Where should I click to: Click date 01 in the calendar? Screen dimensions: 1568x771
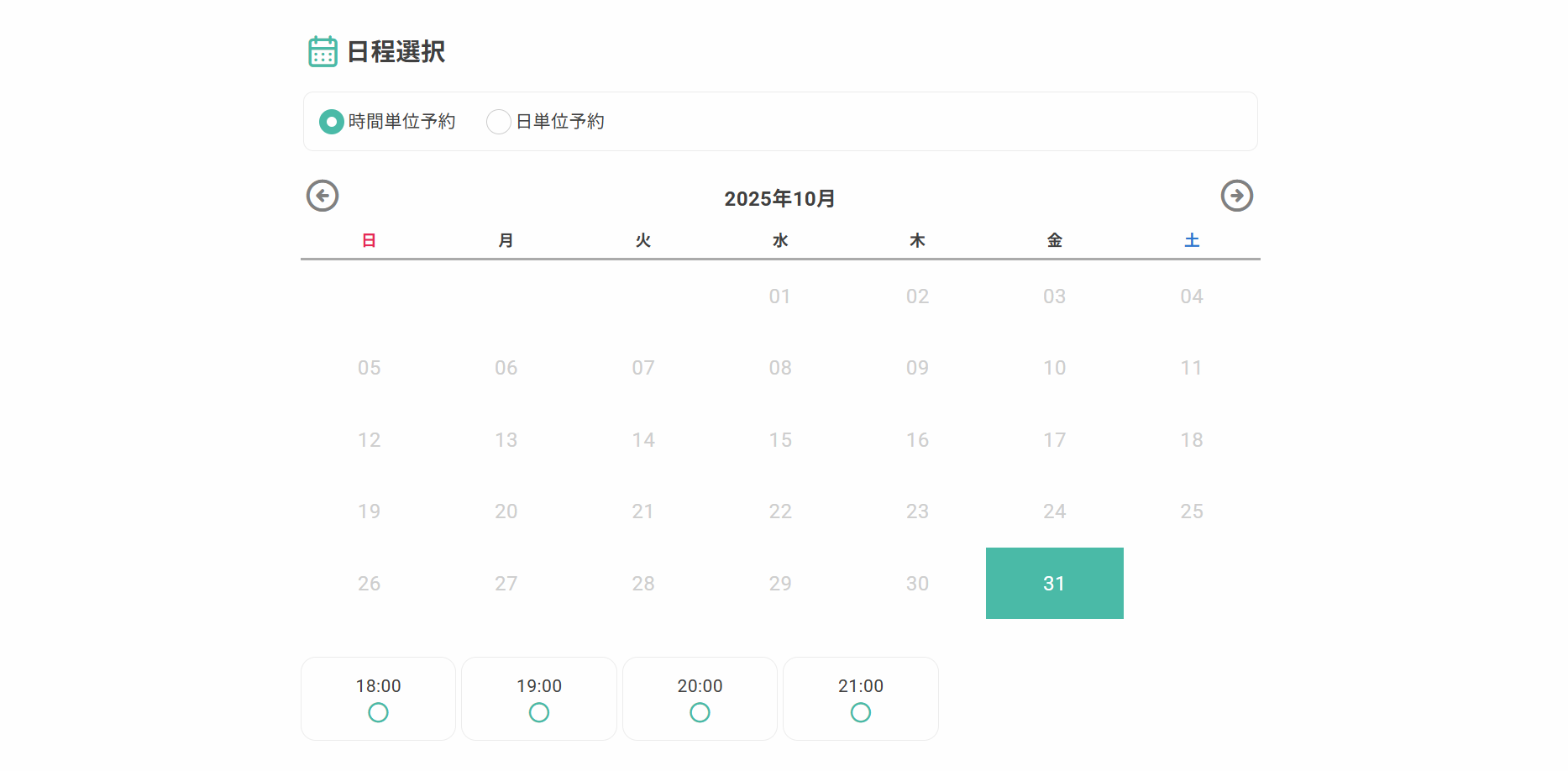click(780, 296)
